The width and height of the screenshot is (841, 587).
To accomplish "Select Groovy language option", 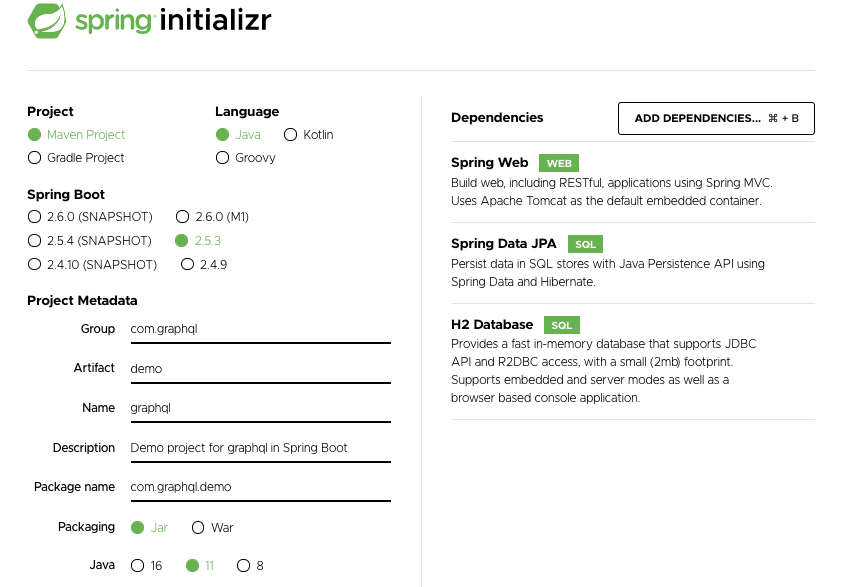I will point(223,158).
